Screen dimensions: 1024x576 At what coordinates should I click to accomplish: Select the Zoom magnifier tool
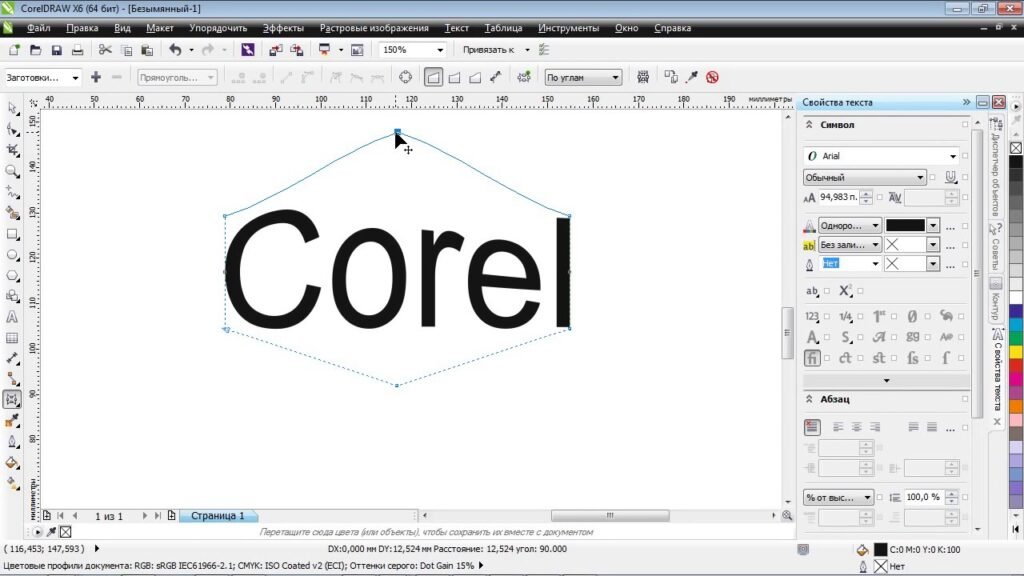tap(12, 171)
